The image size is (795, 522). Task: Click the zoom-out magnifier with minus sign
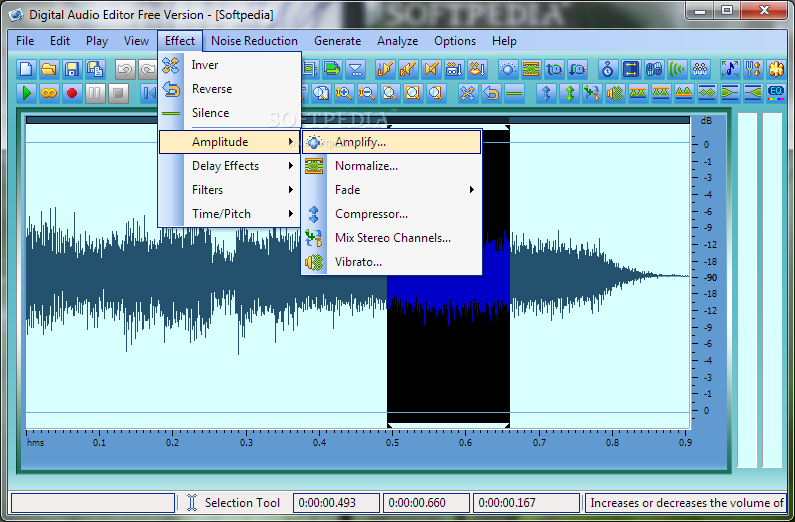pos(367,93)
